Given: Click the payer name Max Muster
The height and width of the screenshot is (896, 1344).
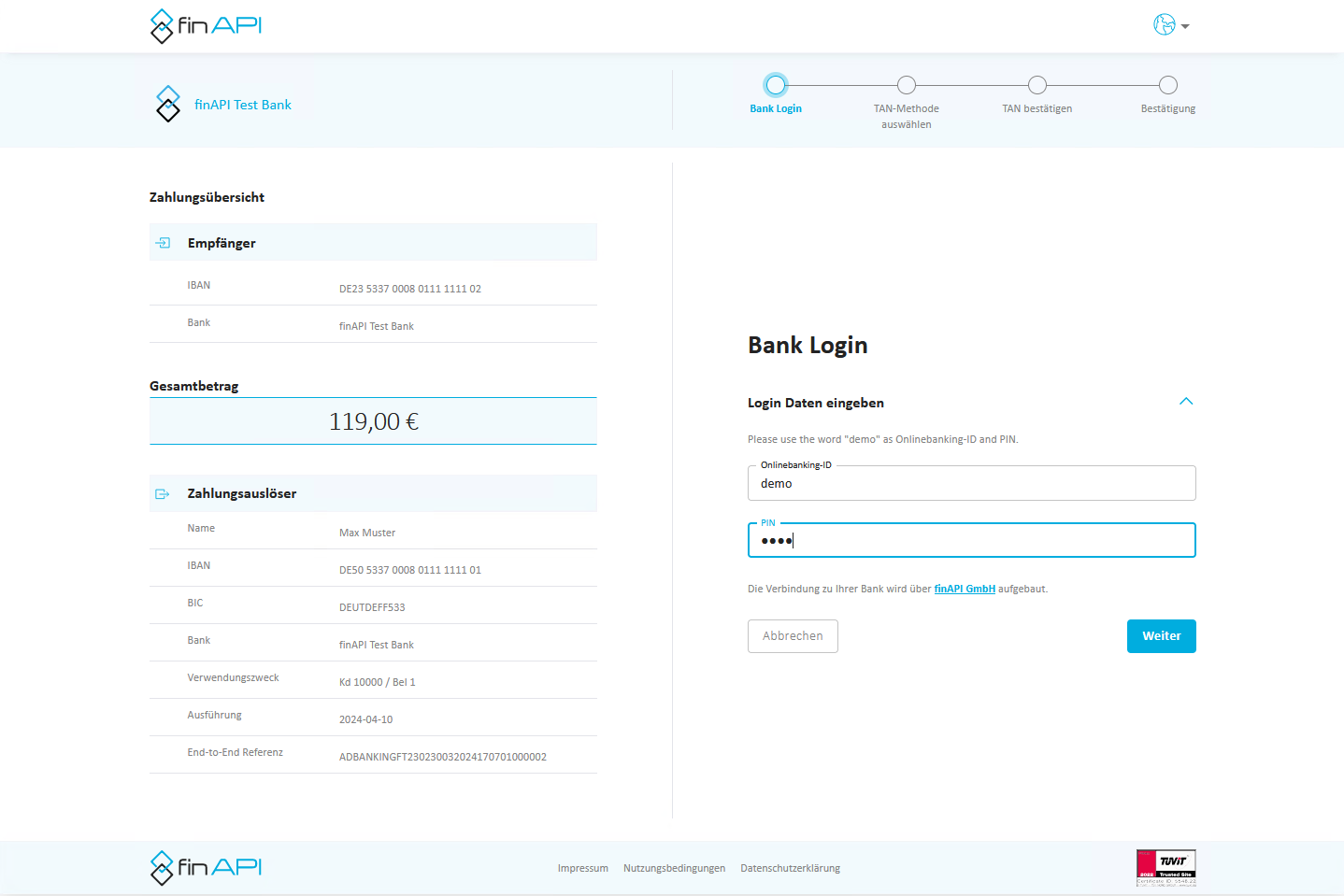Looking at the screenshot, I should (x=367, y=533).
